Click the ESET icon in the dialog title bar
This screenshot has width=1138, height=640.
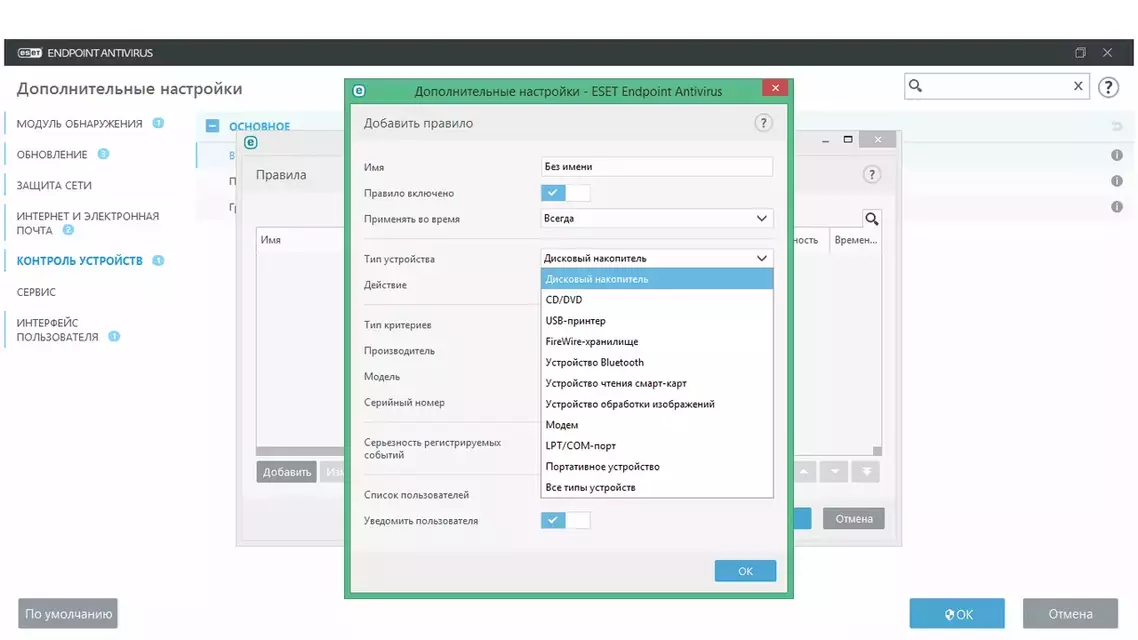tap(359, 91)
